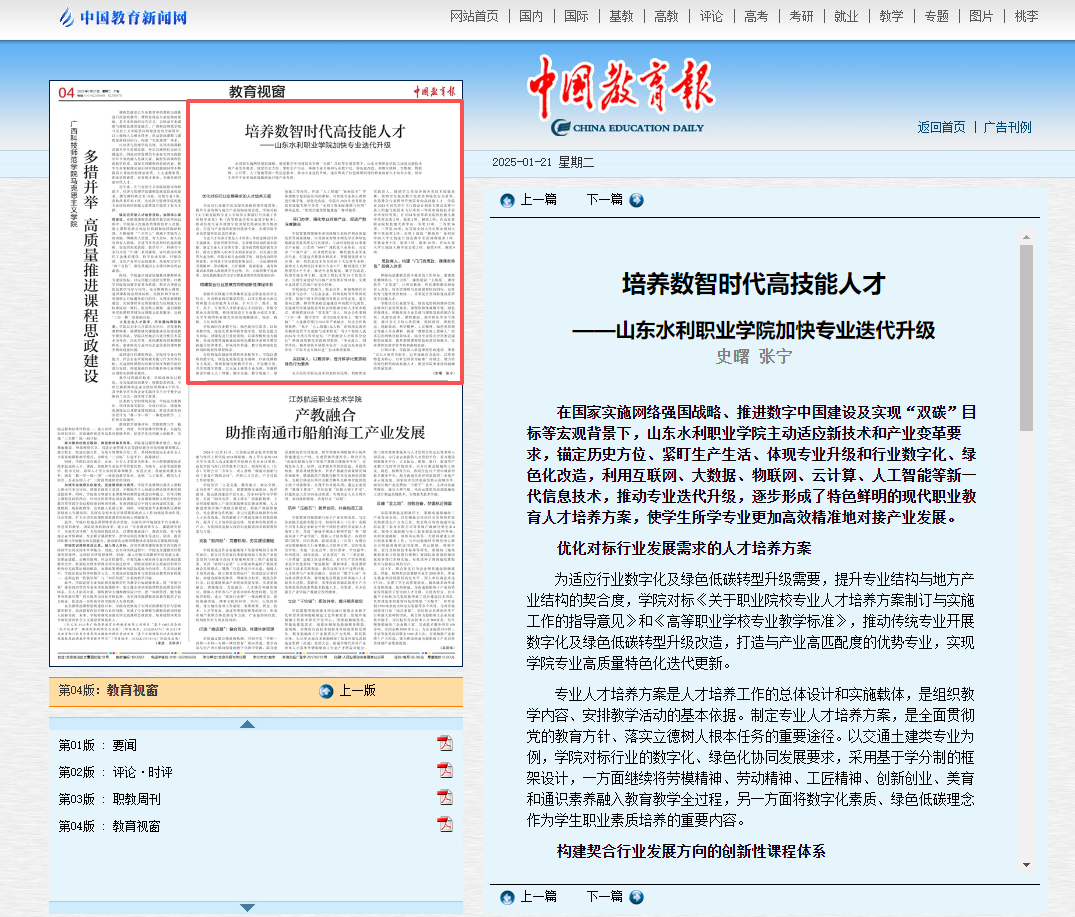This screenshot has width=1075, height=917.
Task: Click the 下一篇 arrow icon below the article
Action: 637,897
